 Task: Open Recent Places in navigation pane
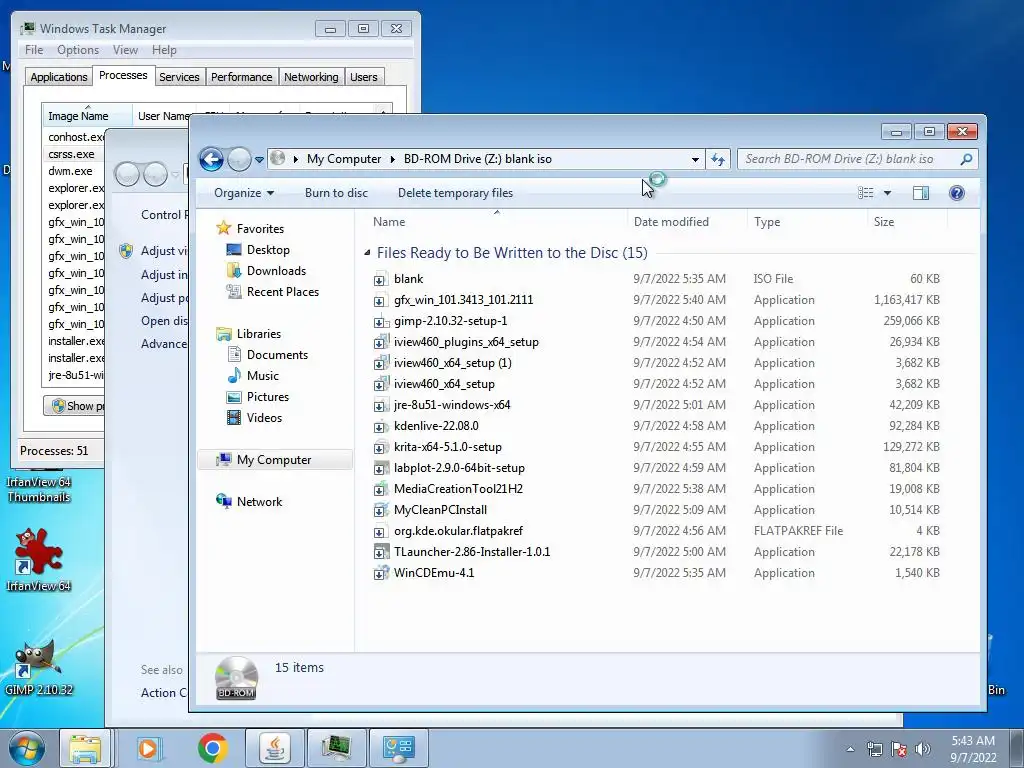(x=283, y=292)
